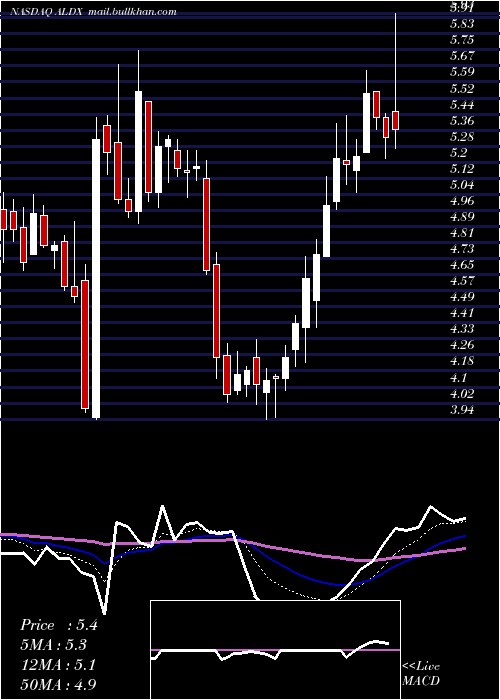Click the last red candle with long upper wick
Image resolution: width=500 pixels, height=700 pixels.
pyautogui.click(x=396, y=121)
